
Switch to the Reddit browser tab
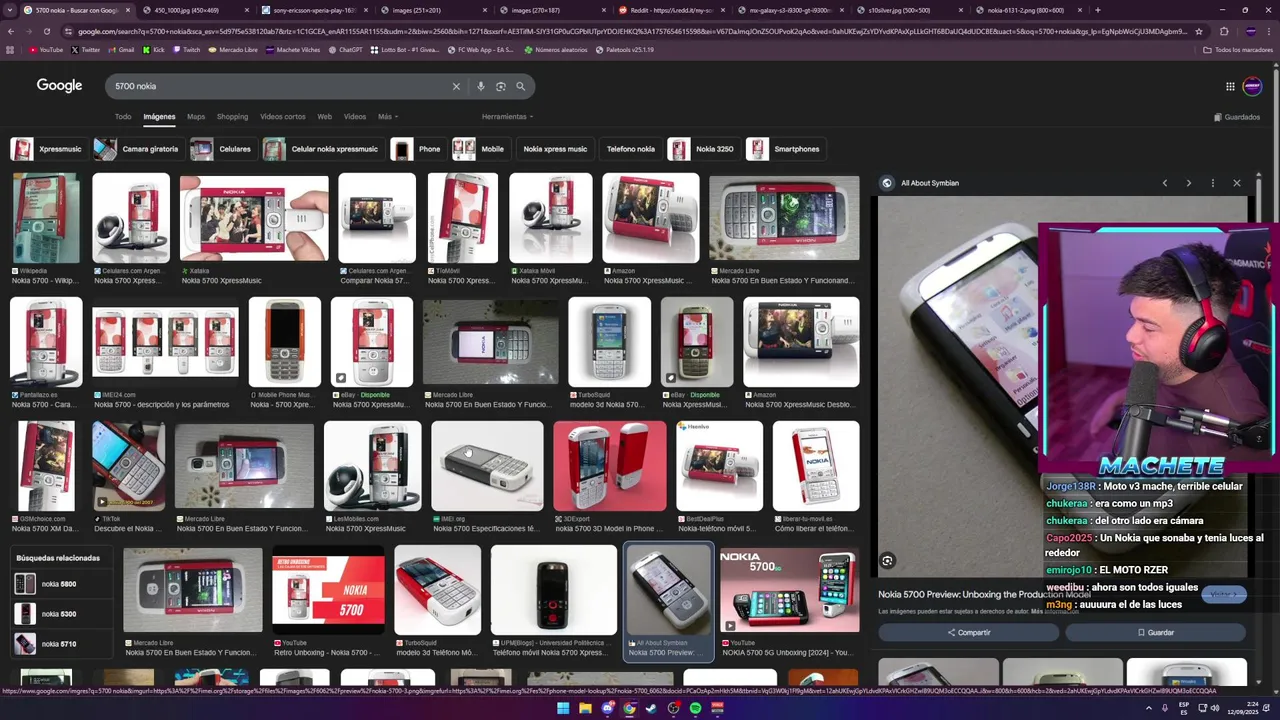coord(670,10)
